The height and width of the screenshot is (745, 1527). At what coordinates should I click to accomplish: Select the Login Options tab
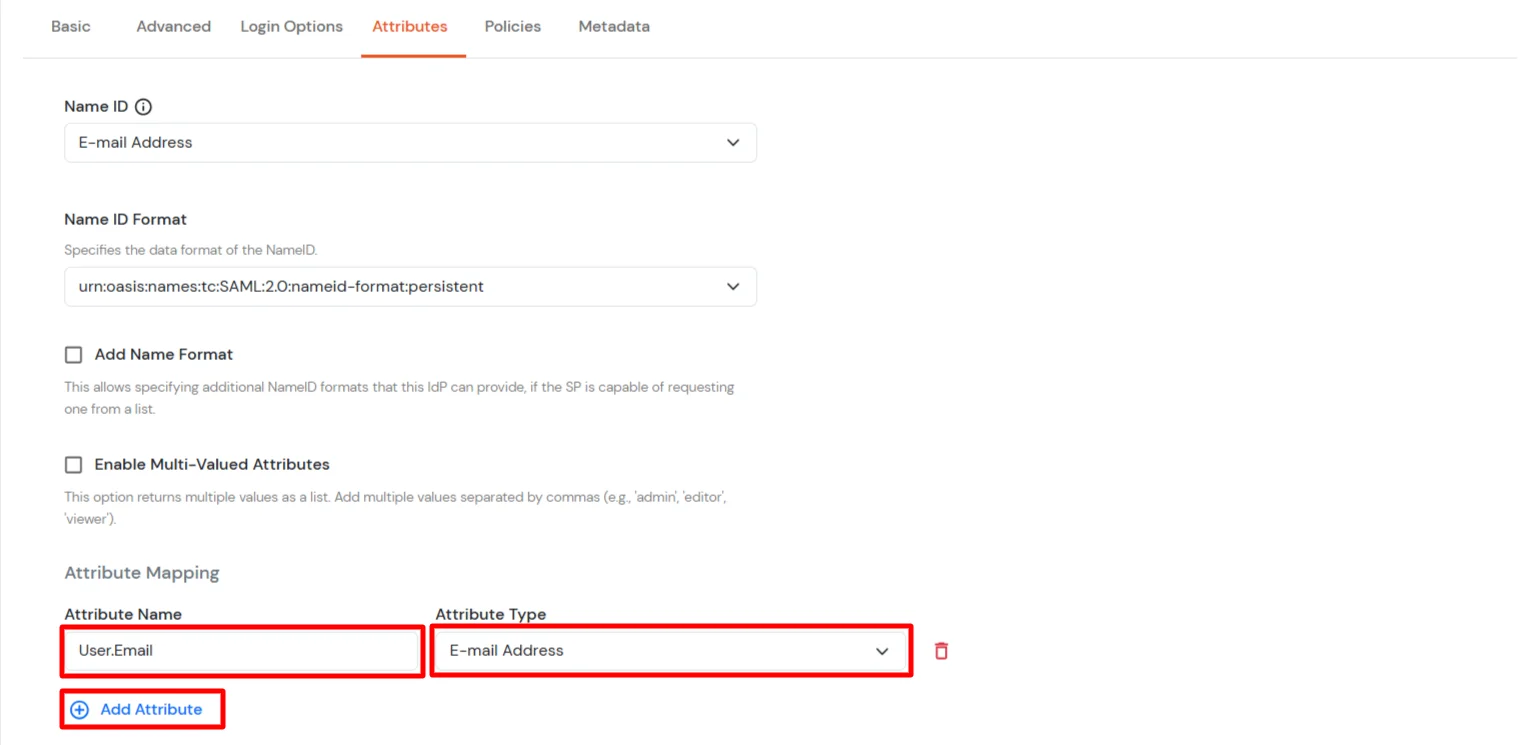click(x=291, y=27)
